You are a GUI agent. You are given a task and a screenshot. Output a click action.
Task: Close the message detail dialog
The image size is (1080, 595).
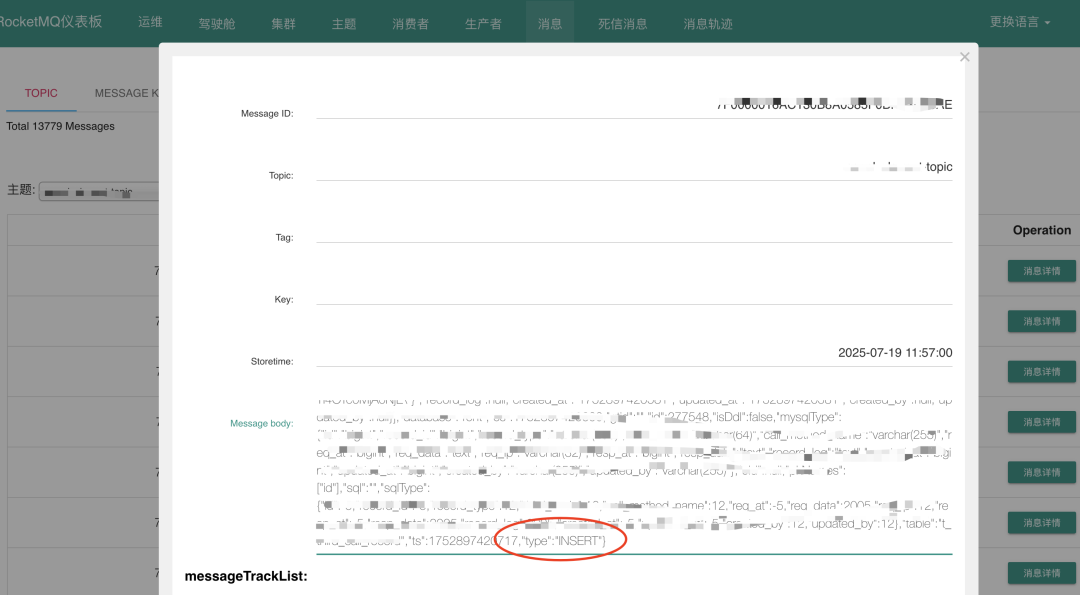[x=964, y=57]
